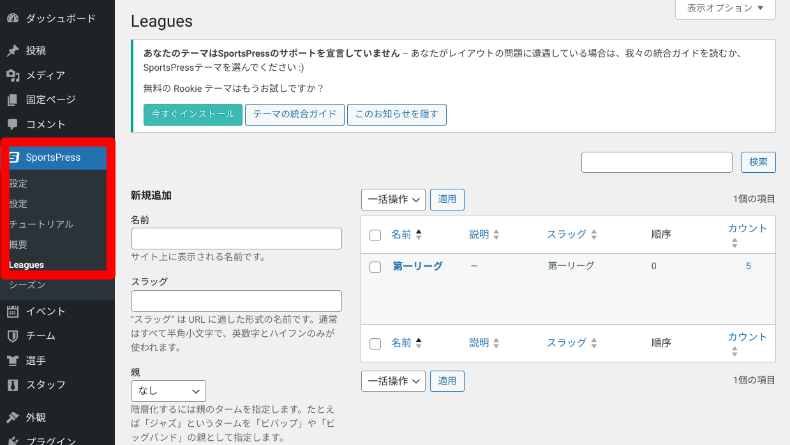This screenshot has width=790, height=445.
Task: Open 固定ページ in the sidebar menu
Action: (51, 100)
